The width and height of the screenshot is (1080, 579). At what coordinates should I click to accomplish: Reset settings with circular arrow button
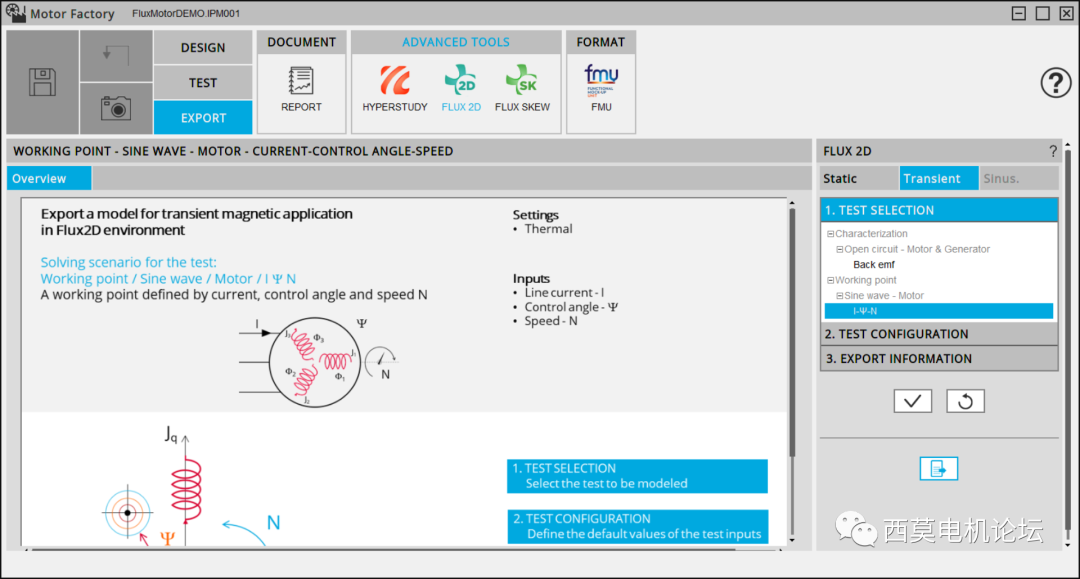coord(965,401)
